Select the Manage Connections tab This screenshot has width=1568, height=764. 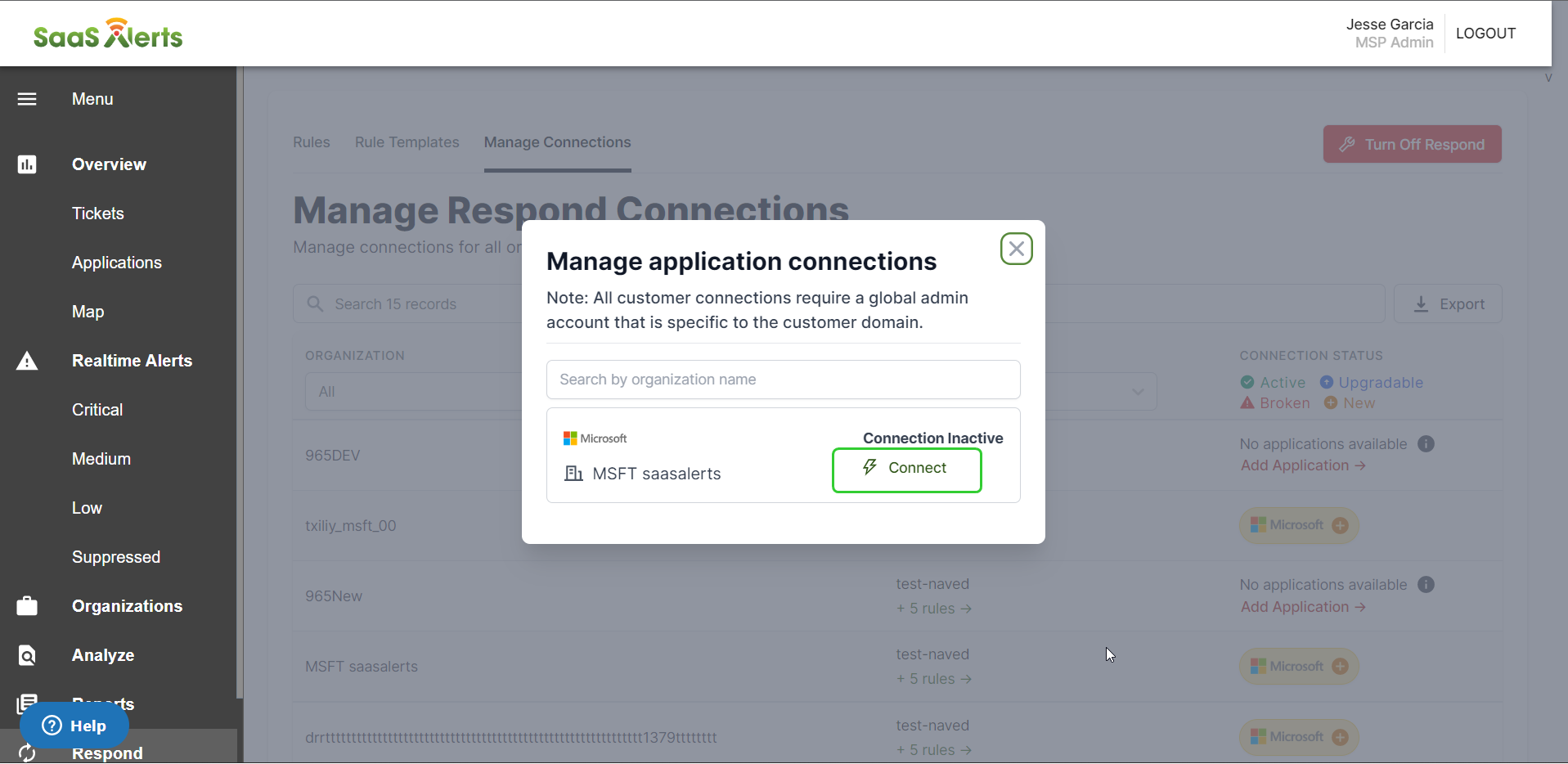point(558,142)
